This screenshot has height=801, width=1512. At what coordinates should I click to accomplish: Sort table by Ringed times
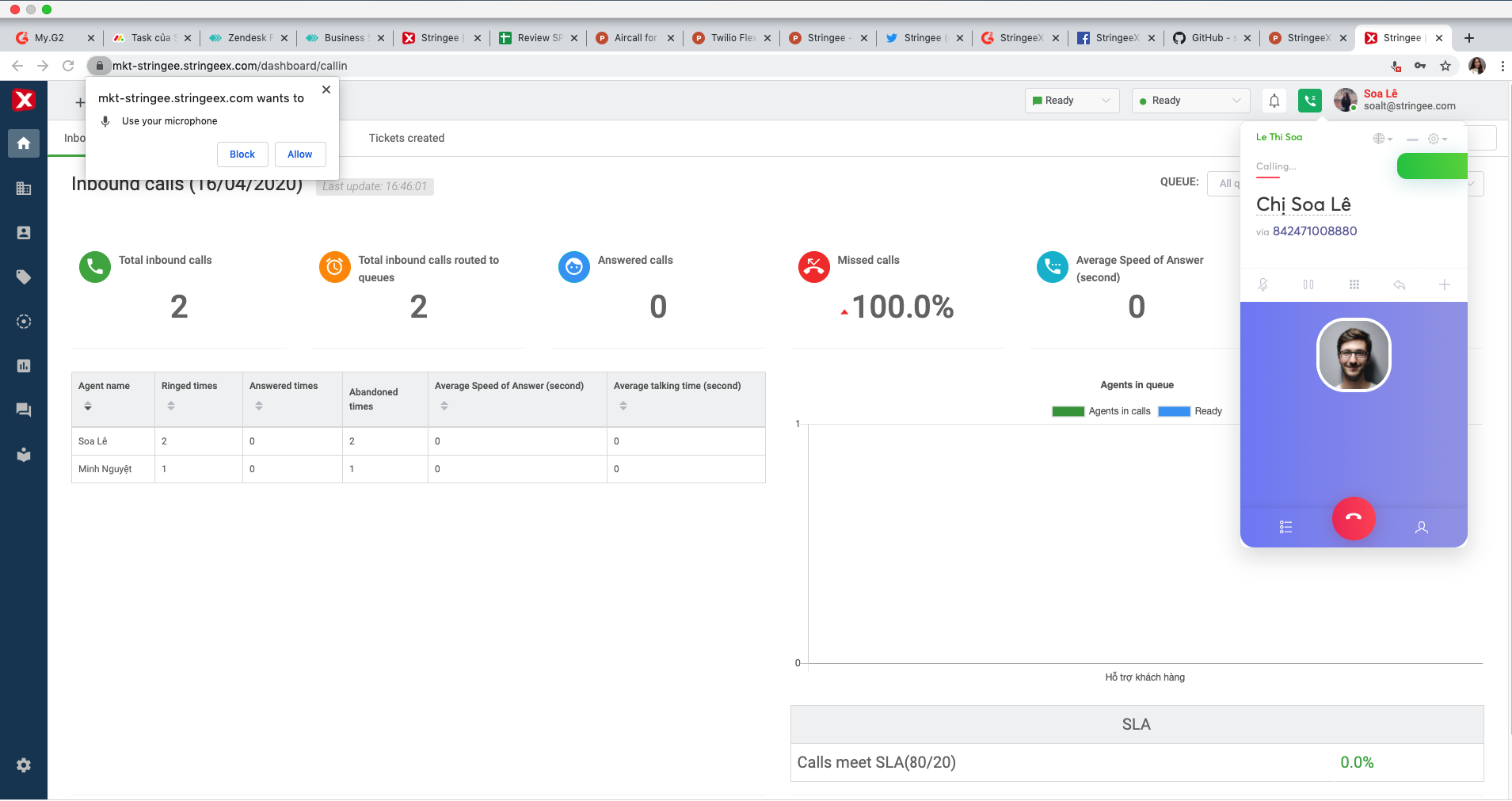[171, 406]
